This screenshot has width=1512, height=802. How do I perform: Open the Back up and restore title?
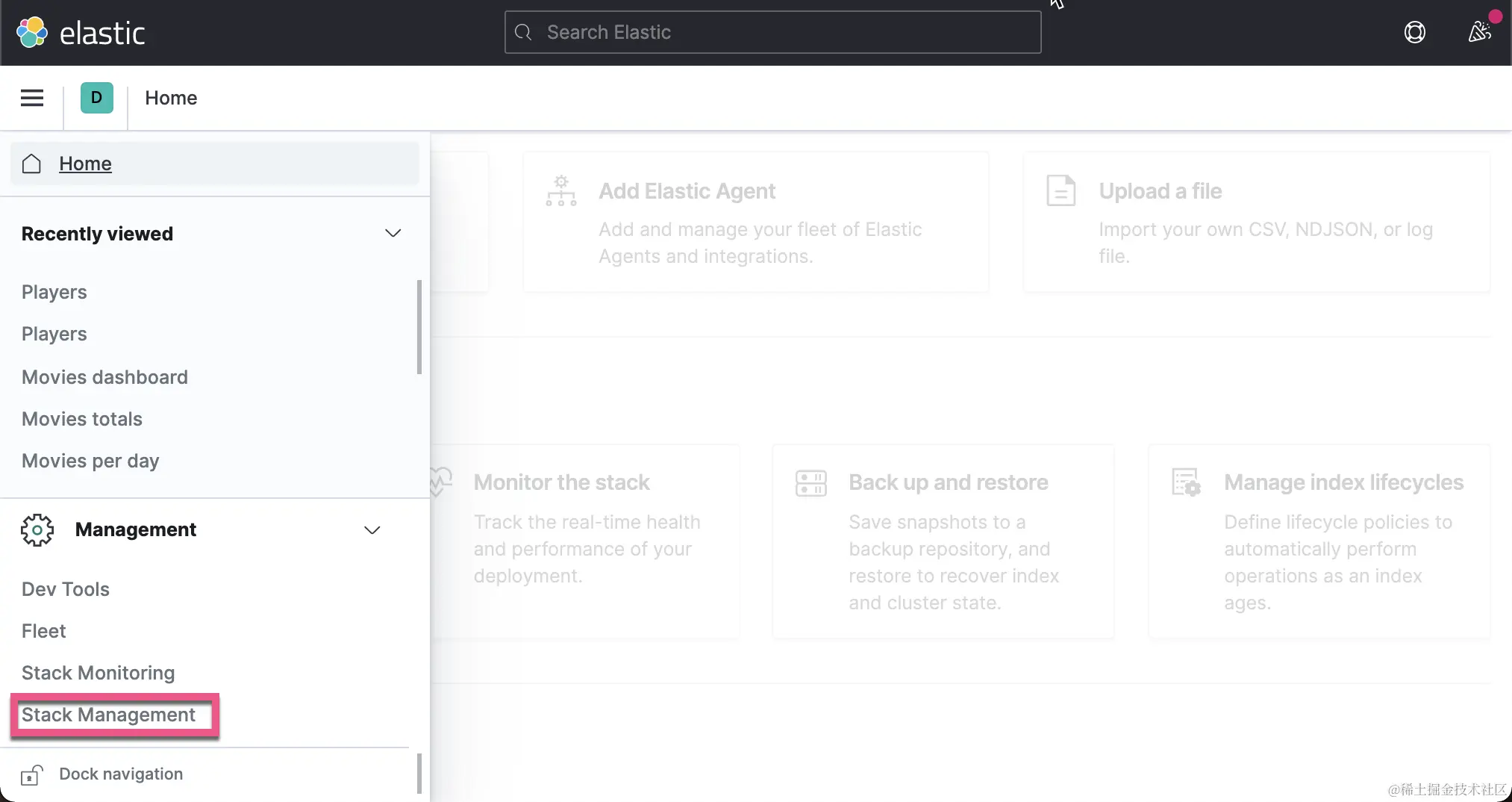[x=948, y=482]
